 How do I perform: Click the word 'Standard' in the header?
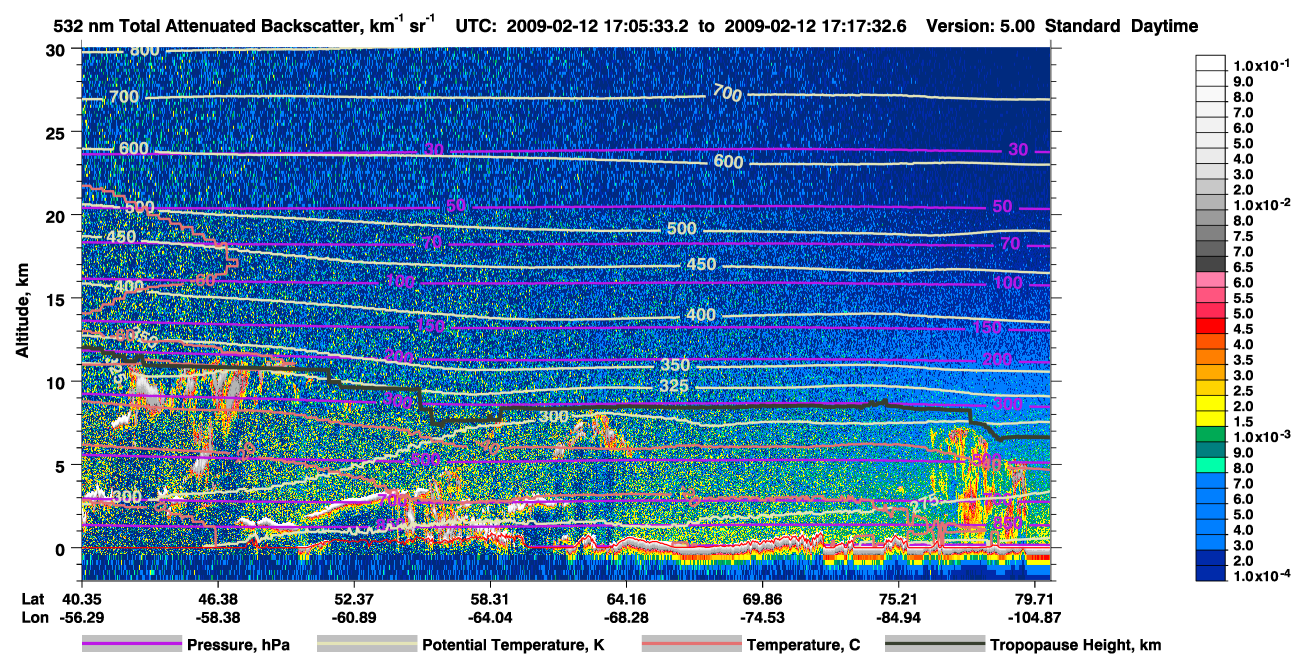tap(1084, 27)
